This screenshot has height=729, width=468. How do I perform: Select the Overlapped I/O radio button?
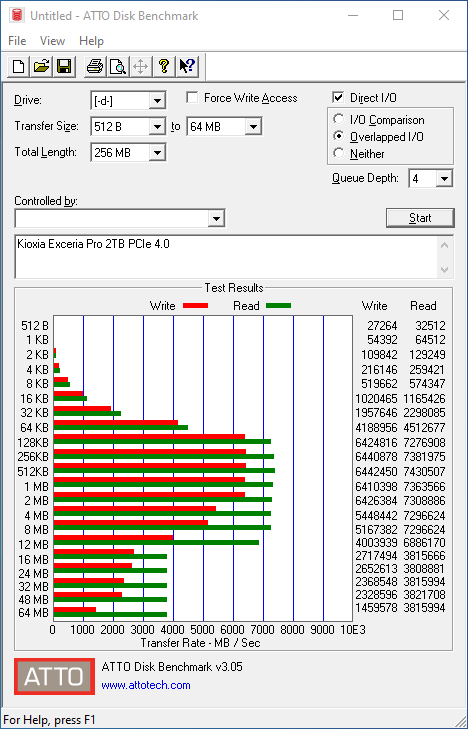(339, 137)
